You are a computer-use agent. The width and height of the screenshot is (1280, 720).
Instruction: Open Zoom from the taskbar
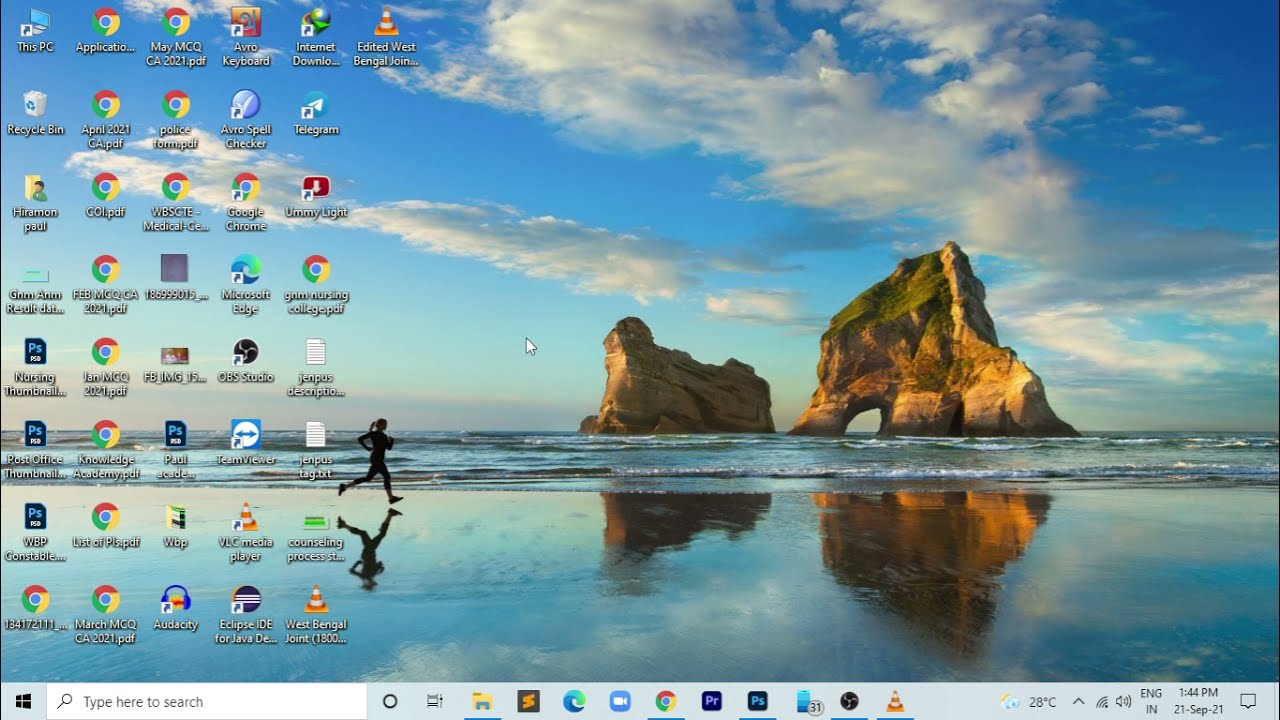coord(620,701)
